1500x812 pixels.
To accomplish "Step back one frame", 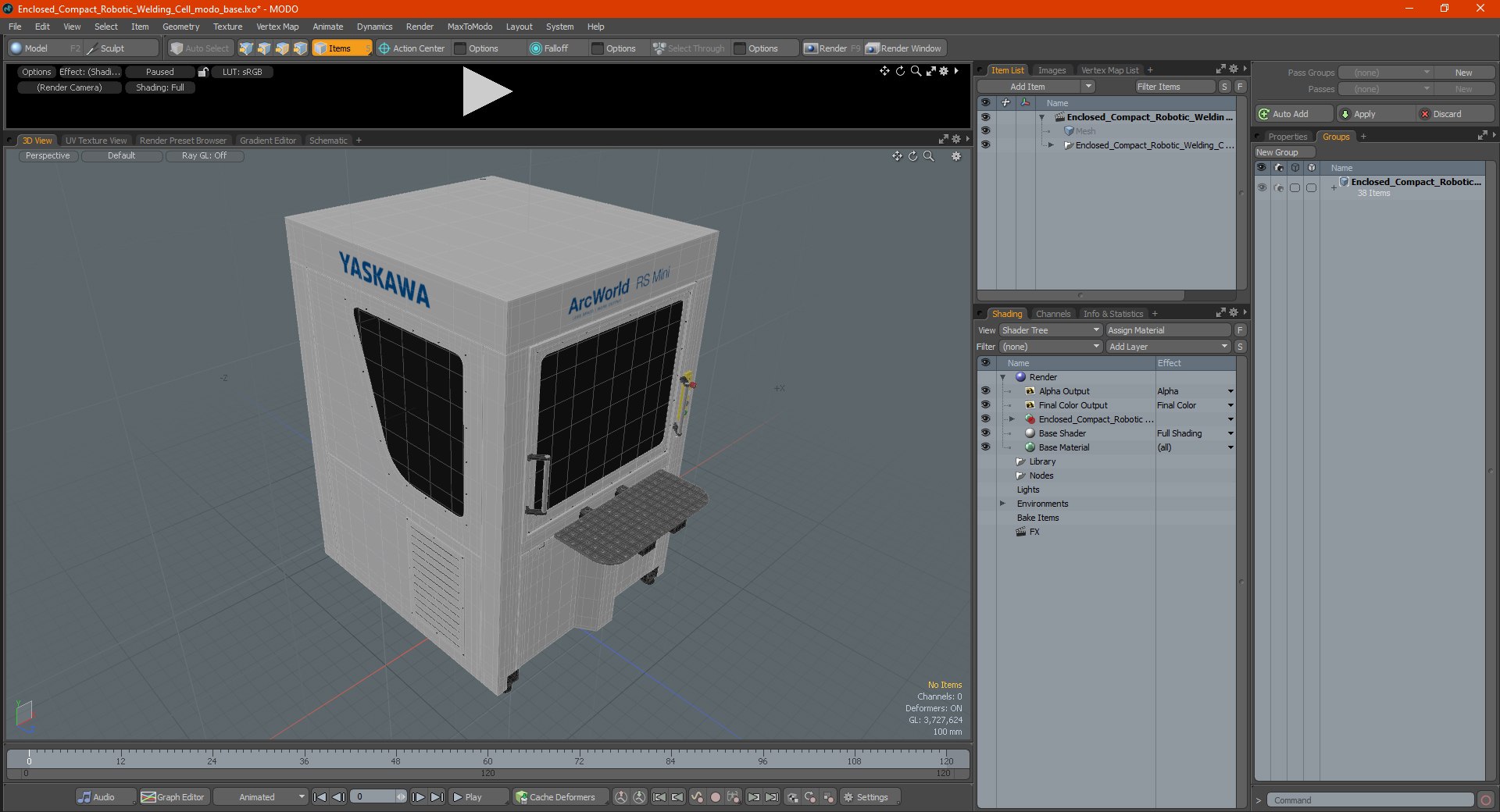I will [338, 797].
